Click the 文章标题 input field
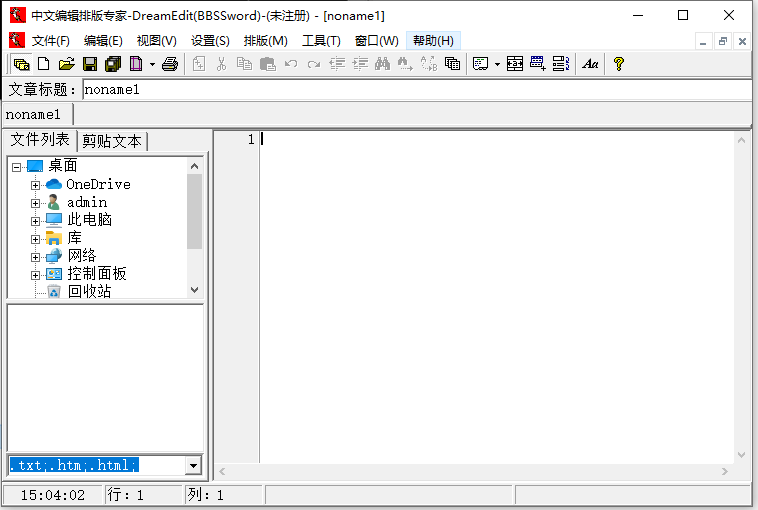758x510 pixels. [417, 90]
